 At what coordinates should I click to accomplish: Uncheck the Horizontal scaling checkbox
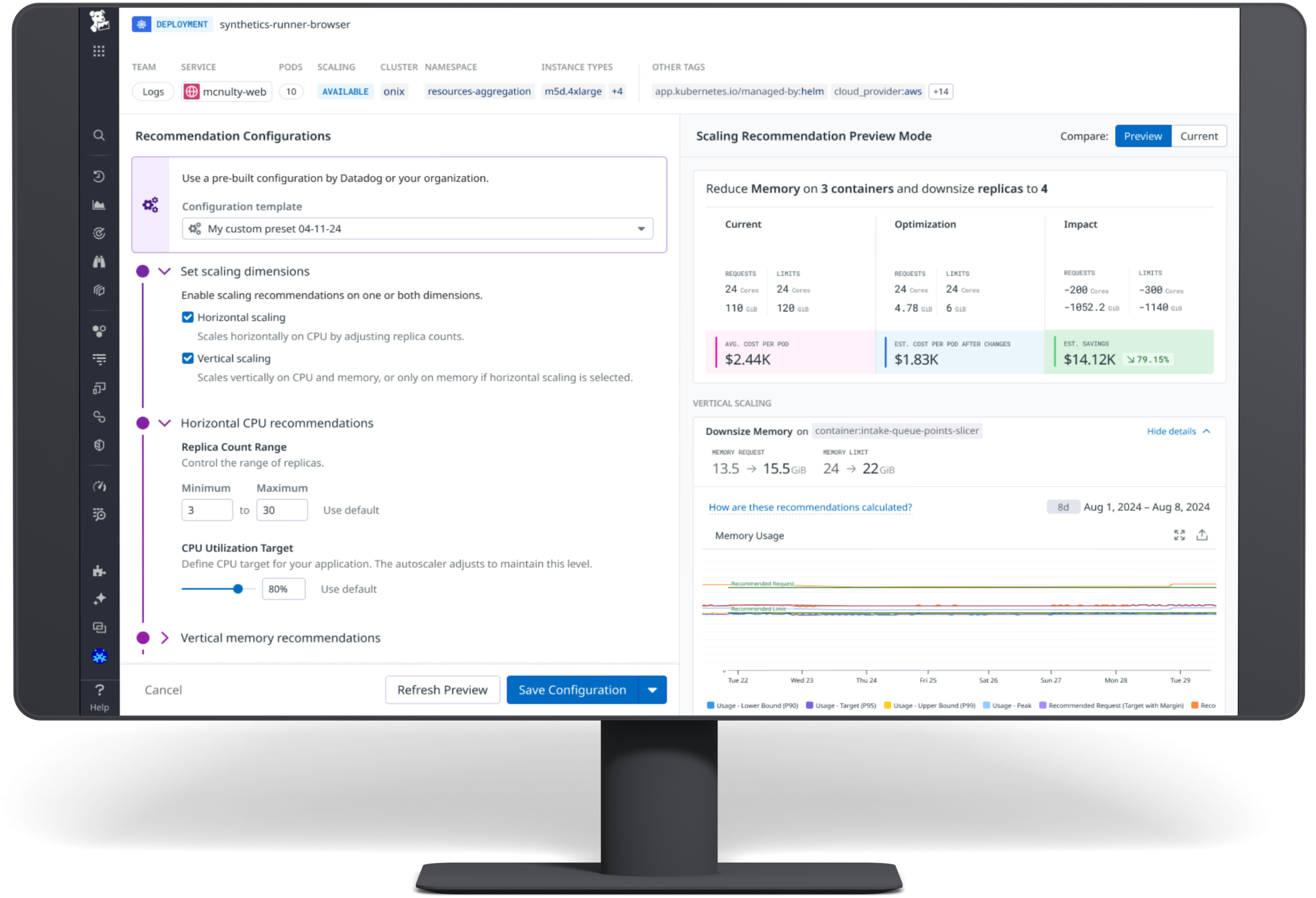[x=187, y=317]
